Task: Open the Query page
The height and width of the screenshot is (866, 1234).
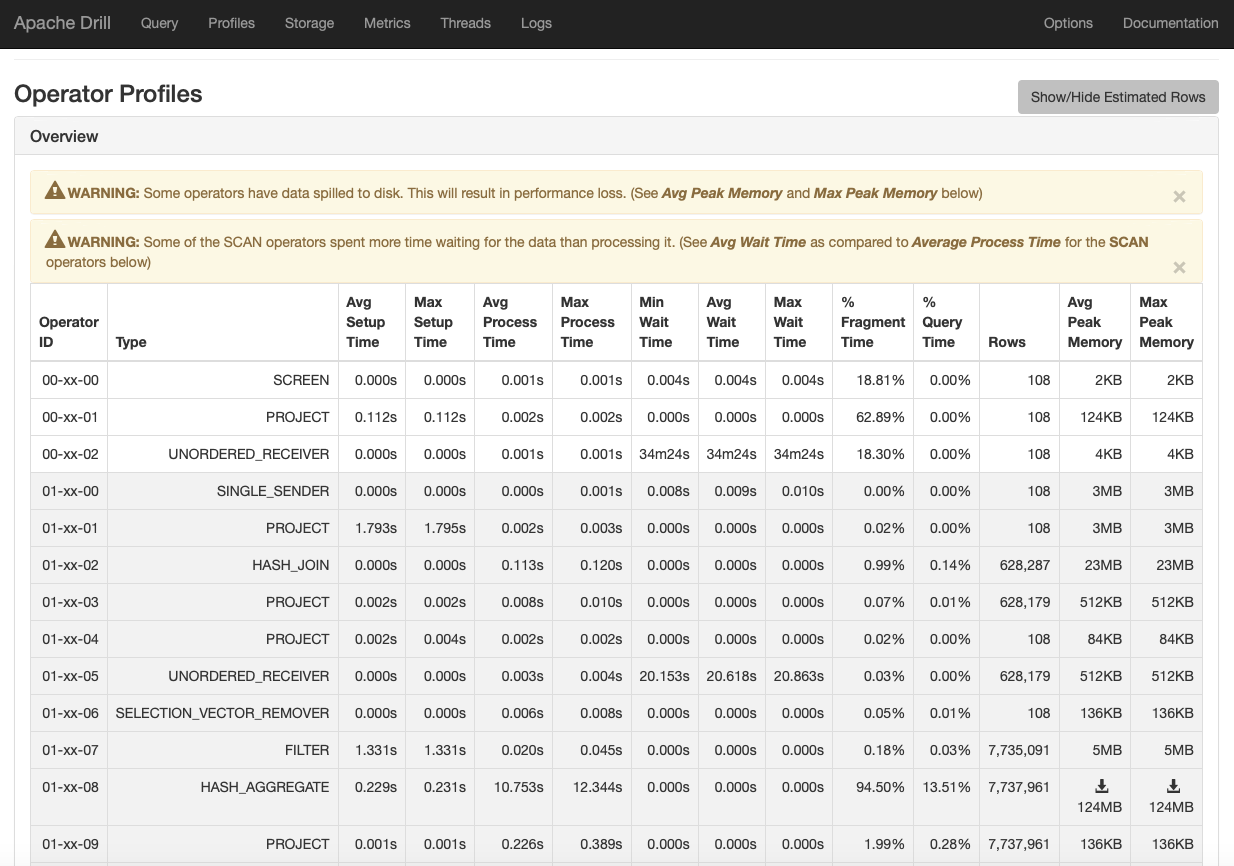Action: tap(159, 23)
